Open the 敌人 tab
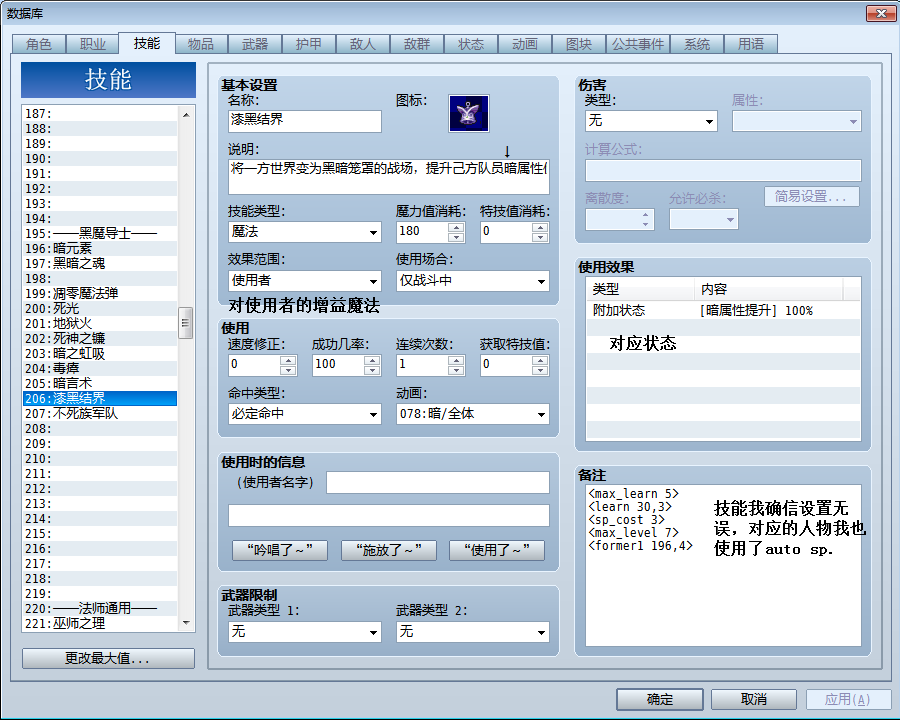The width and height of the screenshot is (900, 720). pos(363,44)
